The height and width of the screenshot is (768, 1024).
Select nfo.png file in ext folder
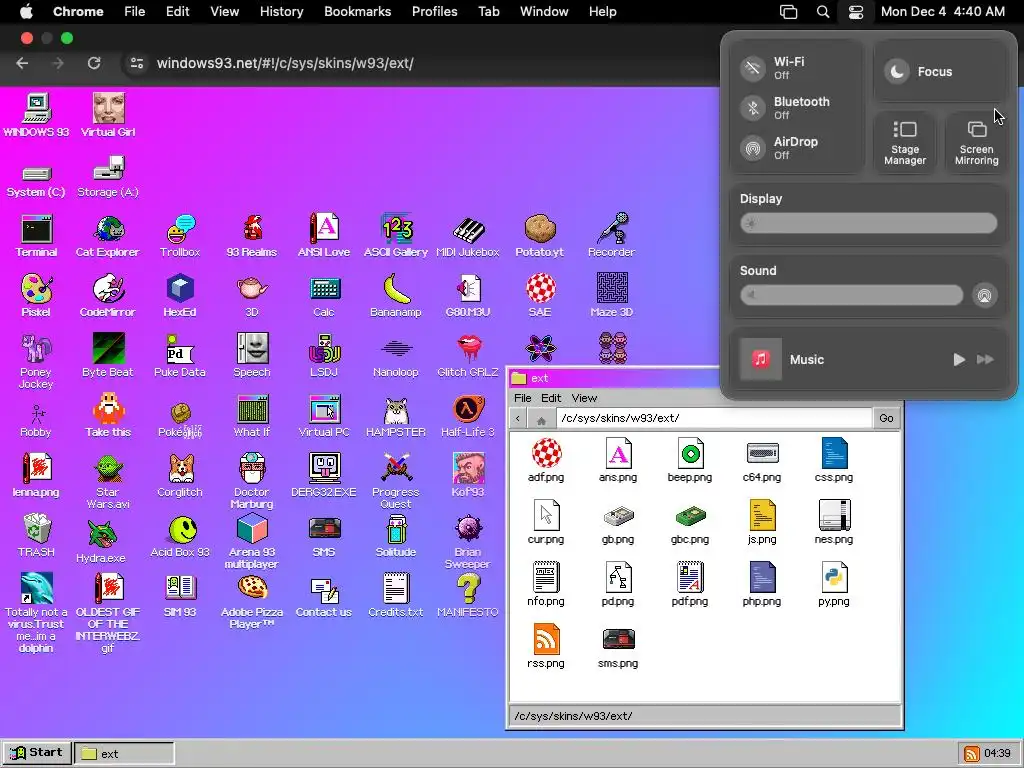[x=546, y=585]
